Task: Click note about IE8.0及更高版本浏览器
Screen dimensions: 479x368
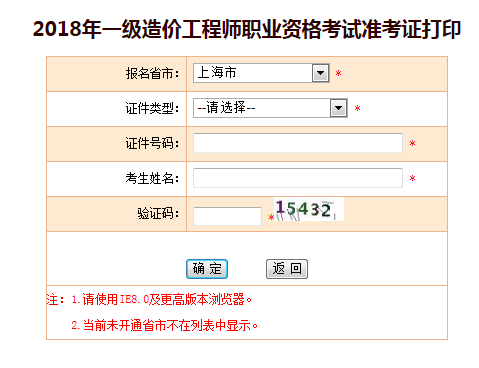Action: coord(162,299)
